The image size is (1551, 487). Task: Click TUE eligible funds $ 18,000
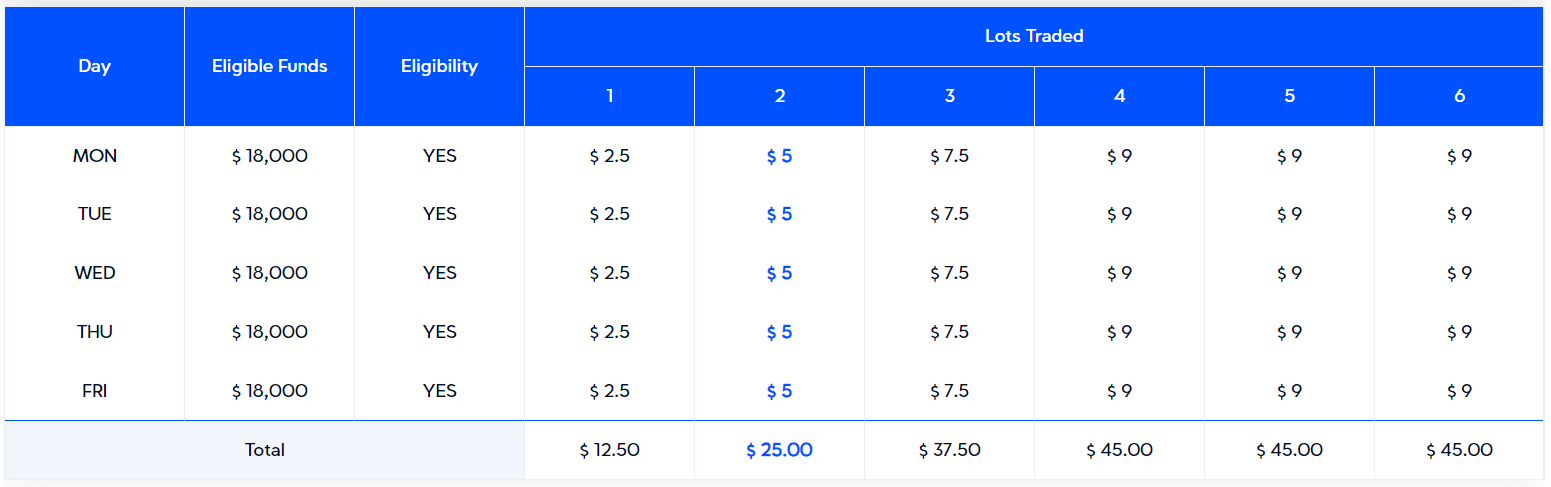click(270, 214)
